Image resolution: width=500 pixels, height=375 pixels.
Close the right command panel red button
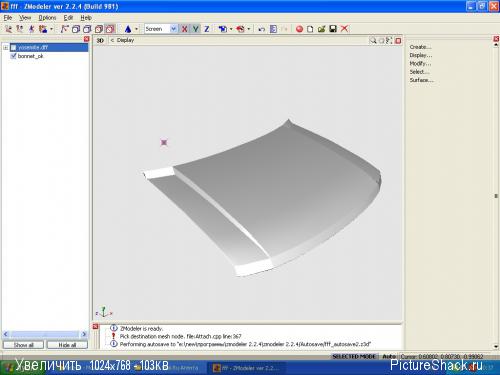(x=496, y=39)
